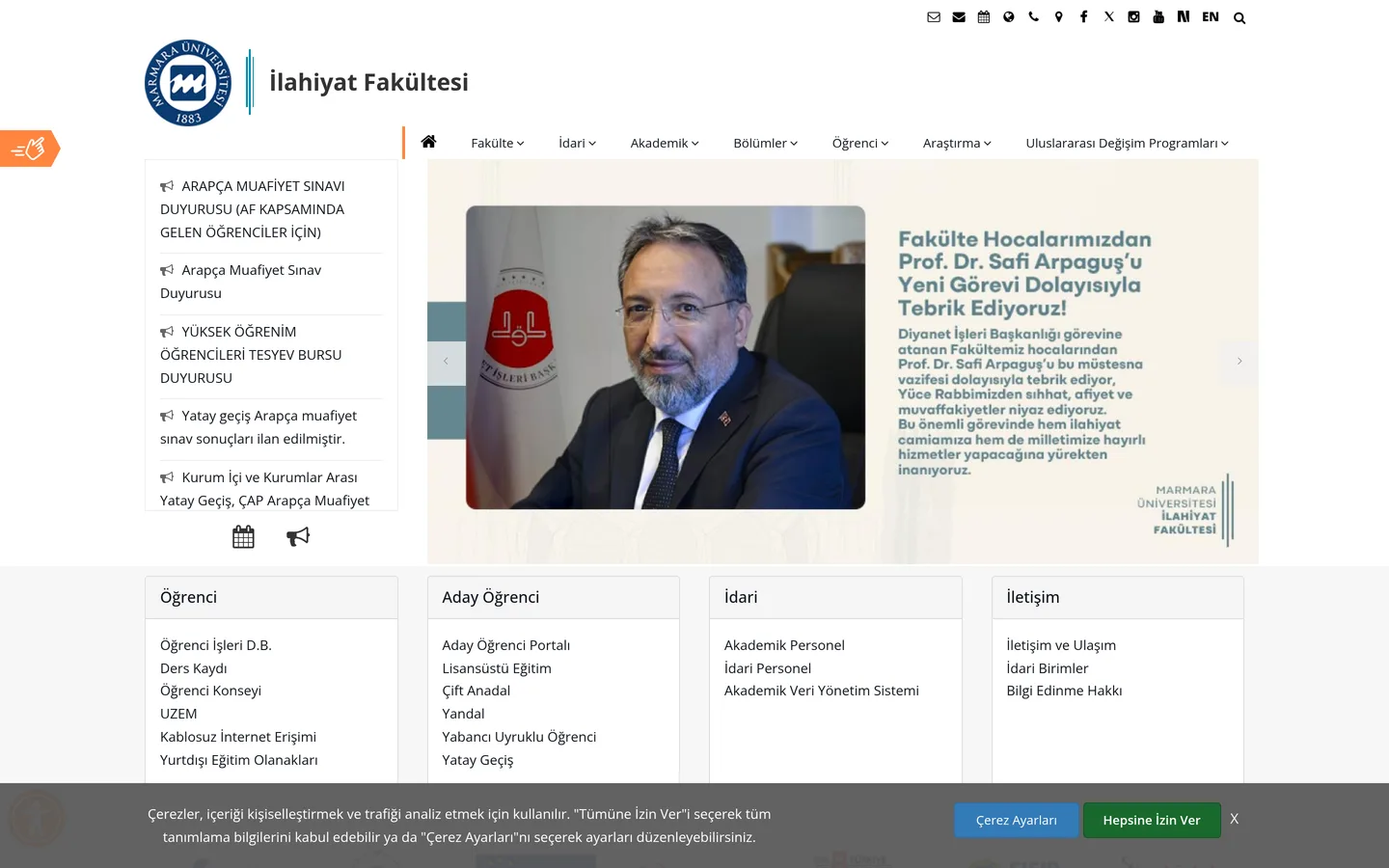Open the Yandal link
The image size is (1389, 868).
[463, 714]
